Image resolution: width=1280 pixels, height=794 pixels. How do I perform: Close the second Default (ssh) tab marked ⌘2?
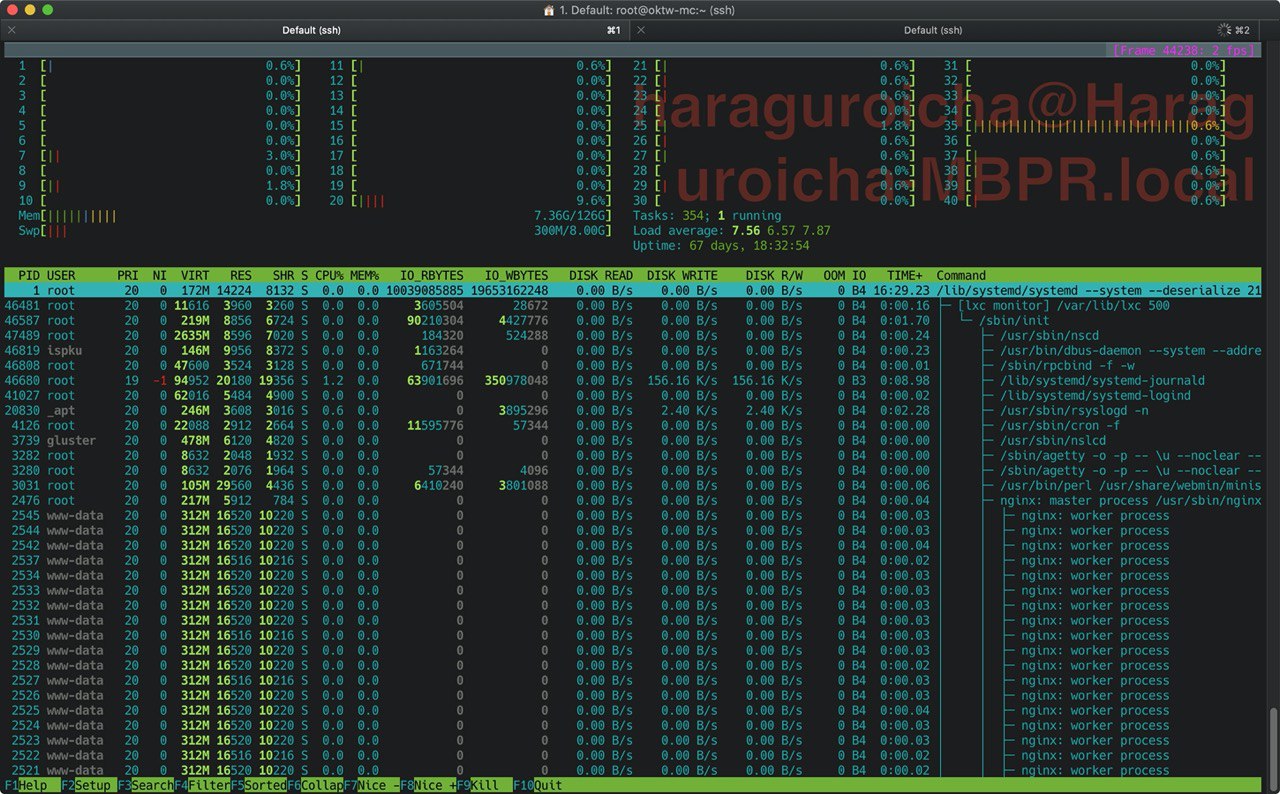point(641,31)
